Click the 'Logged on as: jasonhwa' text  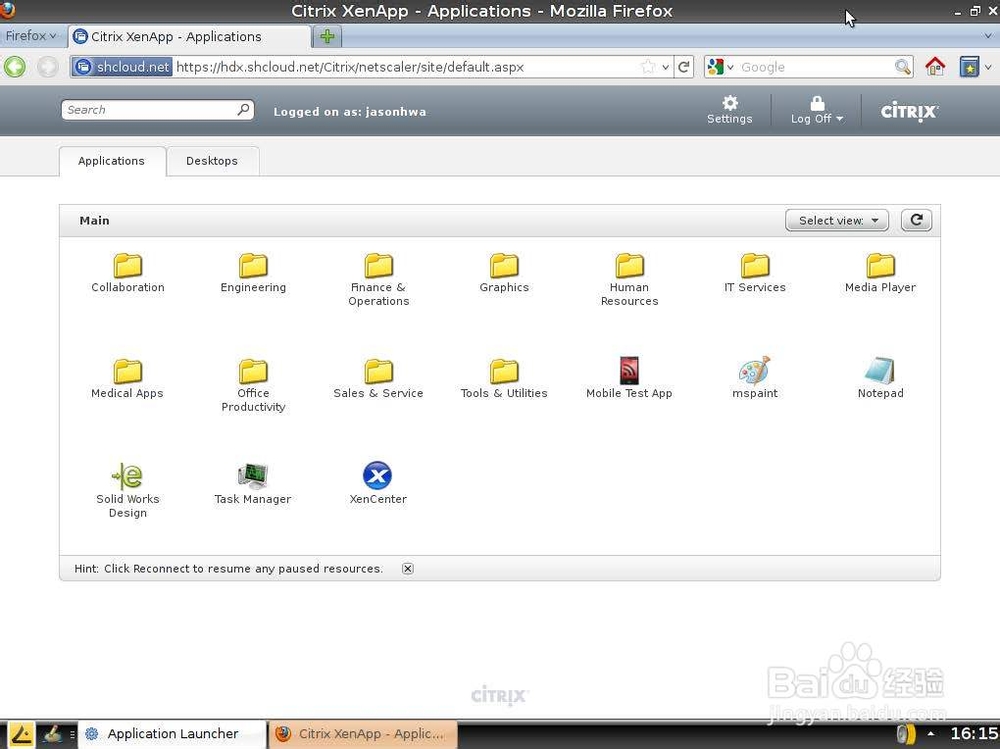point(349,112)
